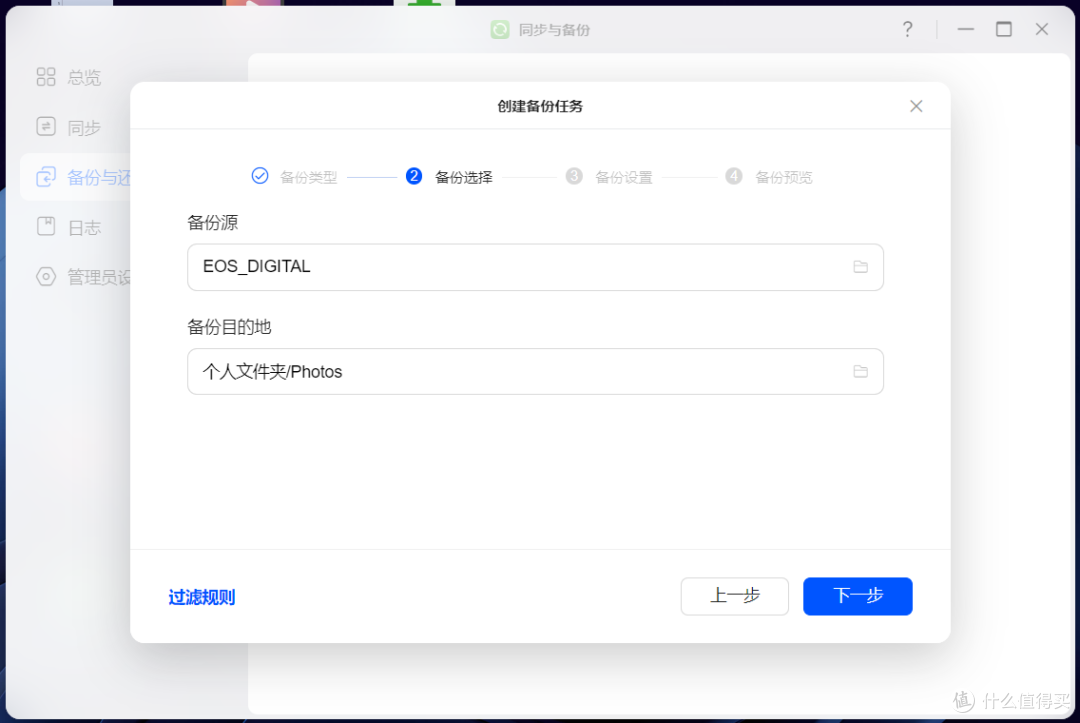Open folder browser for backup source EOS_DIGITAL

tap(860, 266)
